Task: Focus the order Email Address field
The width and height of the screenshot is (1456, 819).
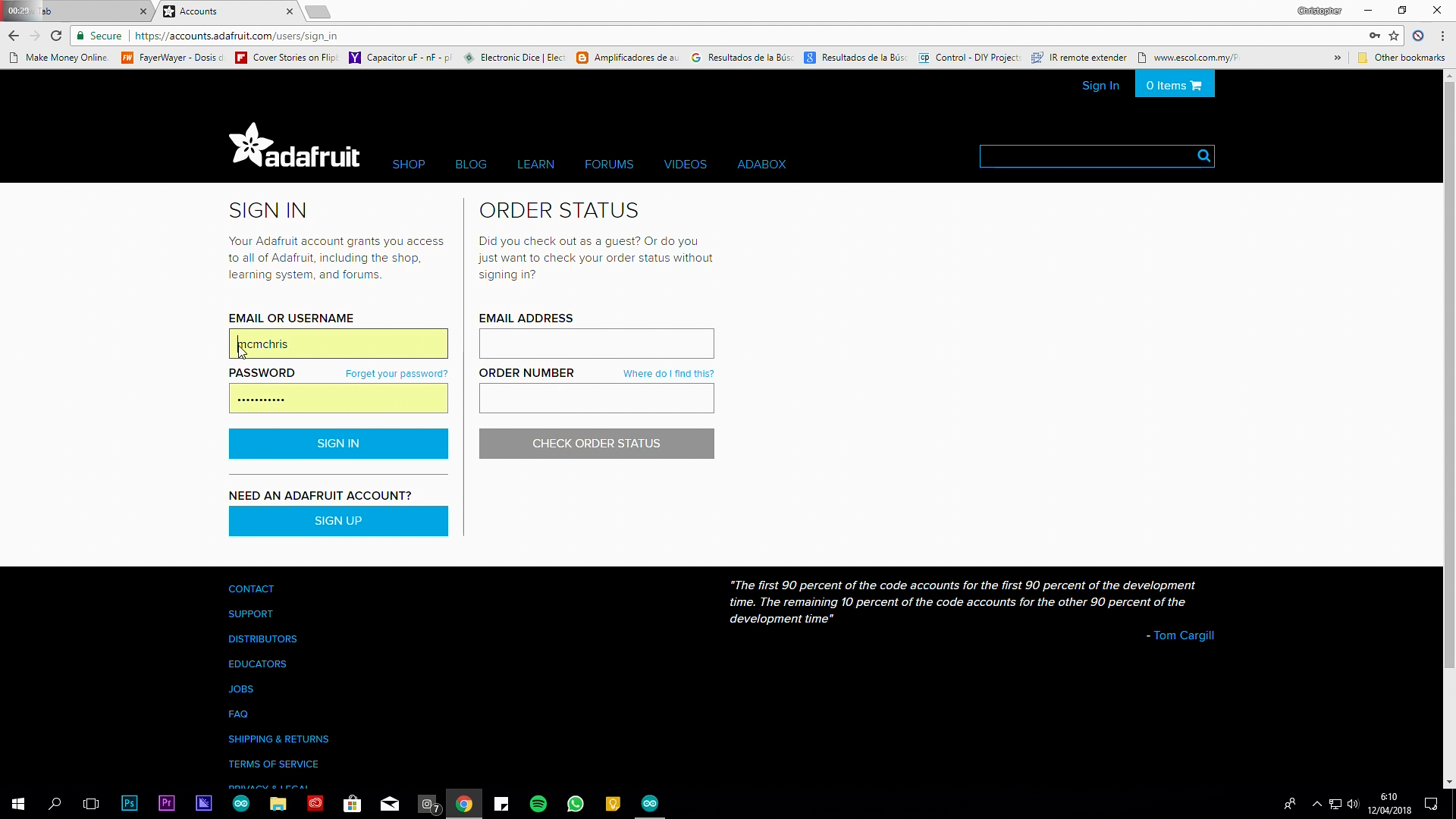Action: tap(597, 344)
